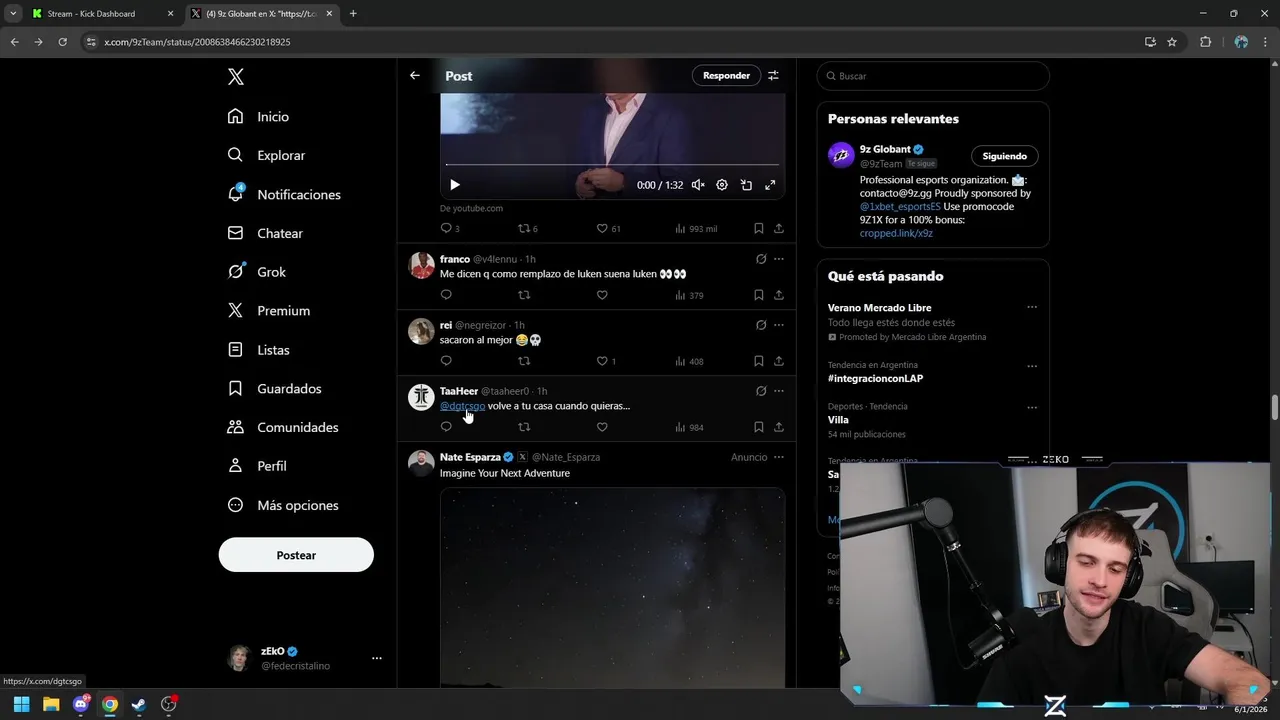Bookmark the main post
The width and height of the screenshot is (1280, 720).
759,228
